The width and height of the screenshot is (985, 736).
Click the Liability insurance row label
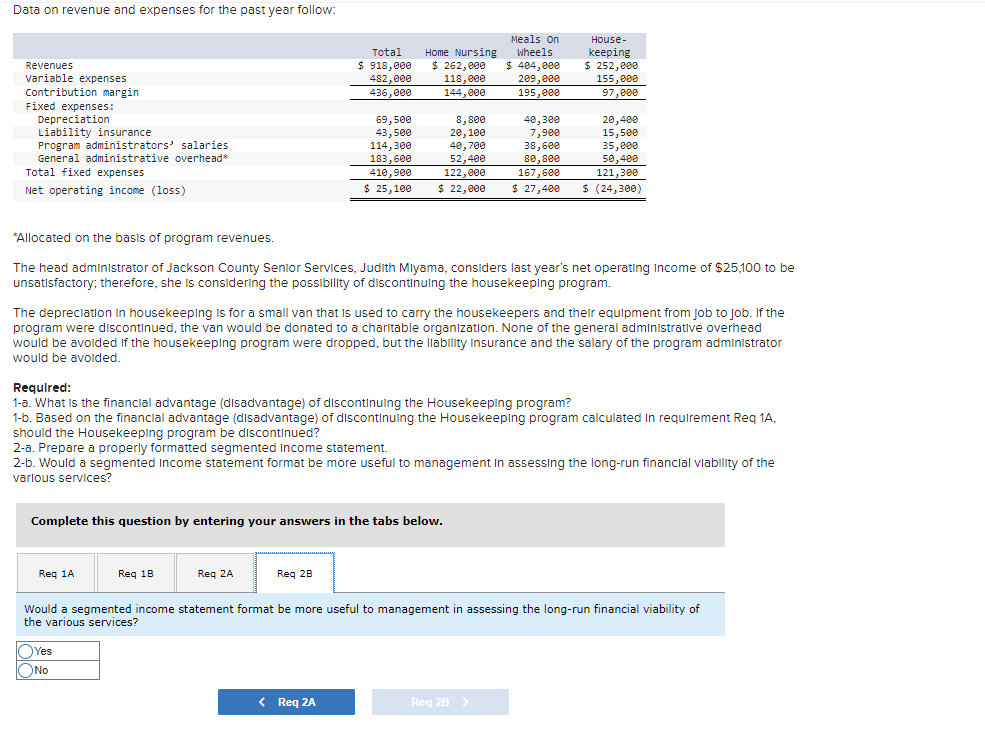pos(94,133)
